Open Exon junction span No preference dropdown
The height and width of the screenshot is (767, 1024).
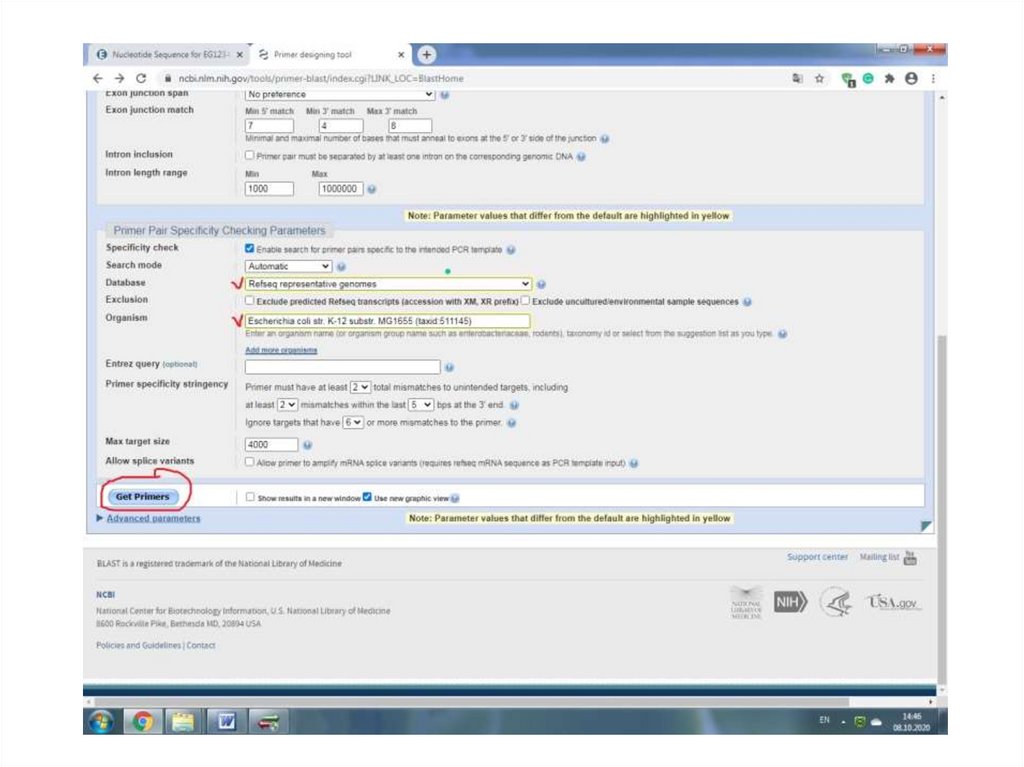coord(340,95)
